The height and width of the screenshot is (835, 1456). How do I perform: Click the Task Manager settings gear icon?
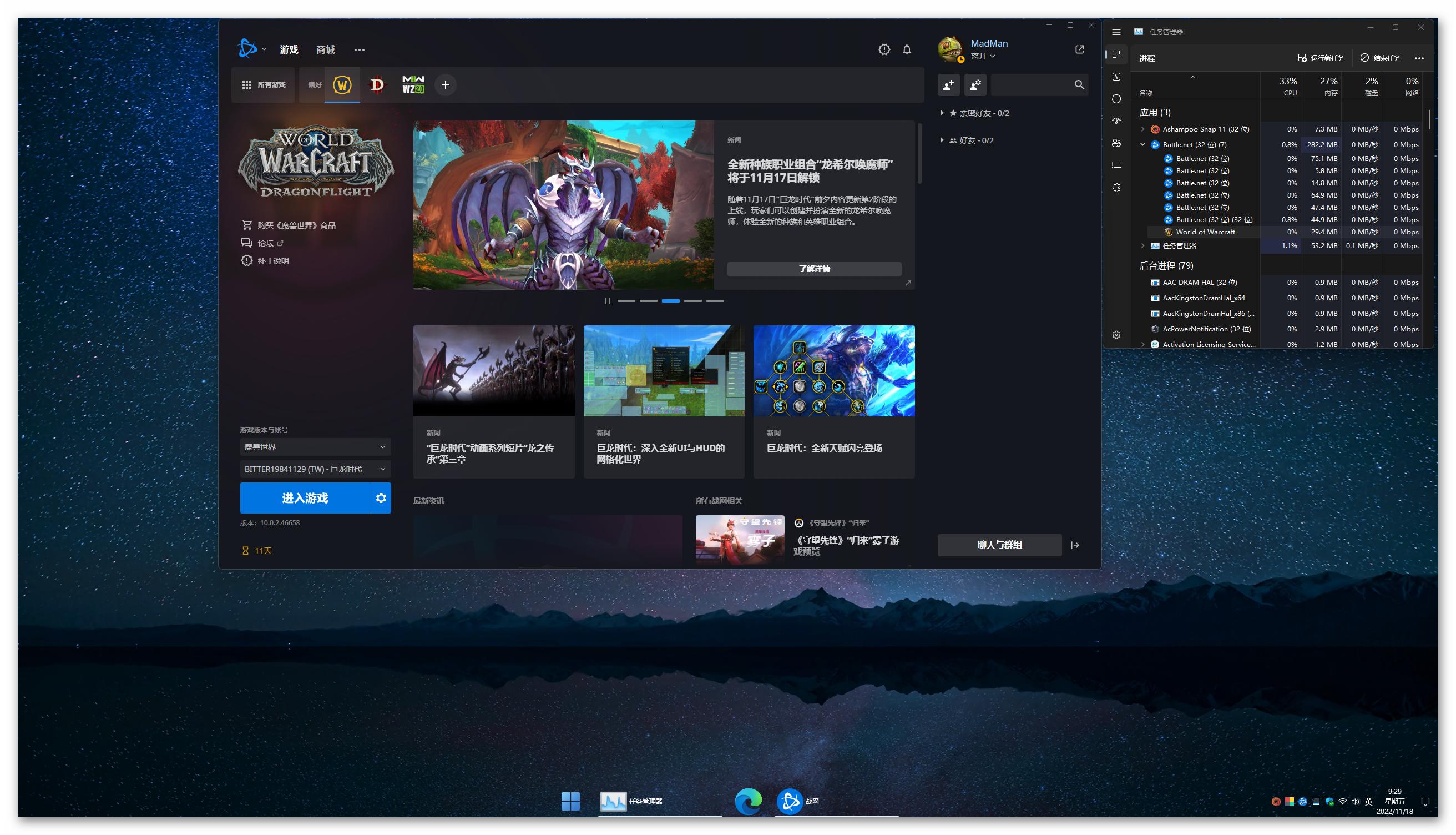tap(1116, 335)
